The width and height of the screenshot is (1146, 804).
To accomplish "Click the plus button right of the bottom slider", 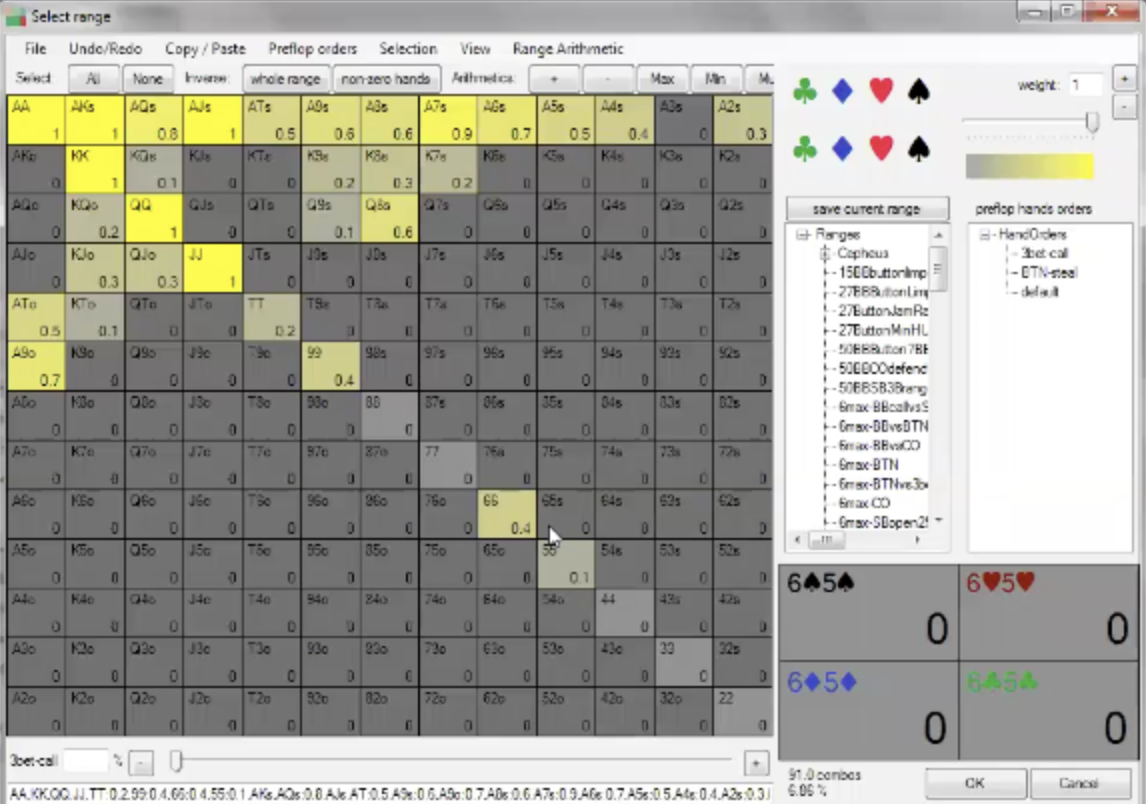I will [756, 762].
